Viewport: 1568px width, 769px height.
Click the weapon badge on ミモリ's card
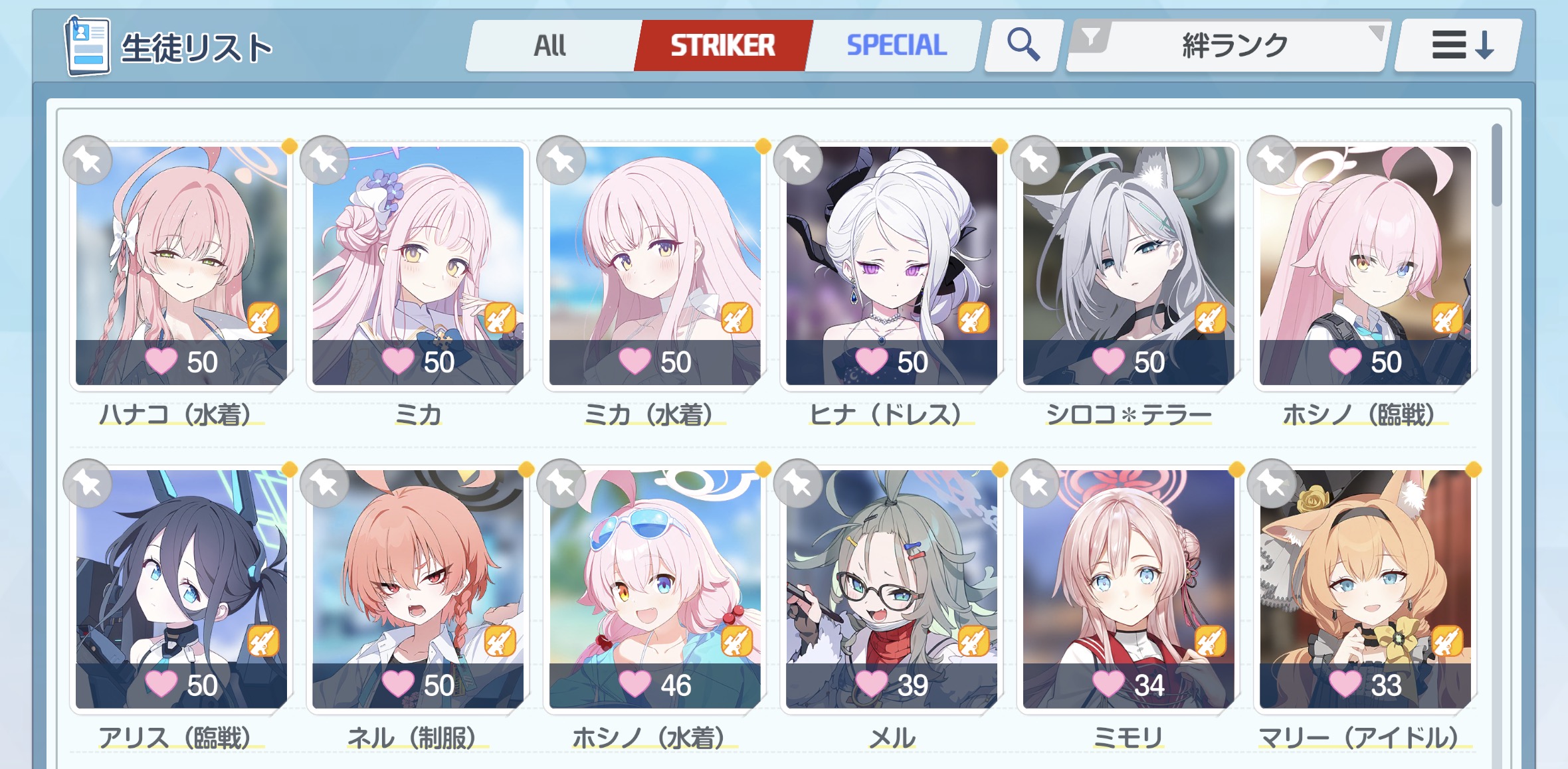tap(1210, 641)
